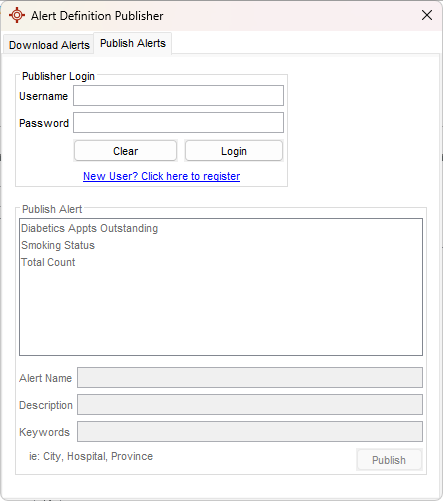443x501 pixels.
Task: Click the Alert Definition Publisher title bar
Action: pyautogui.click(x=233, y=16)
